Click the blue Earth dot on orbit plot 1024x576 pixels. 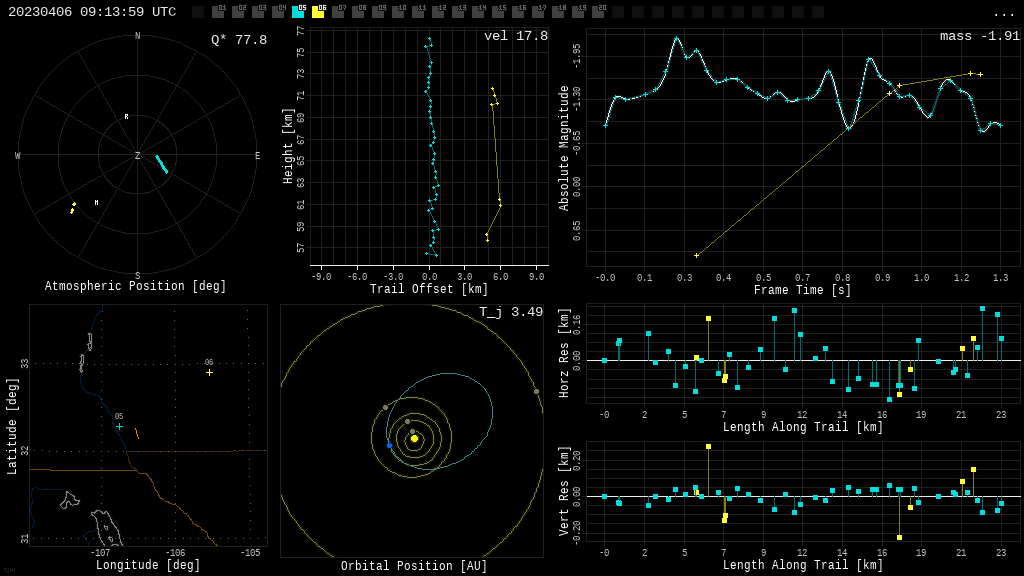389,445
